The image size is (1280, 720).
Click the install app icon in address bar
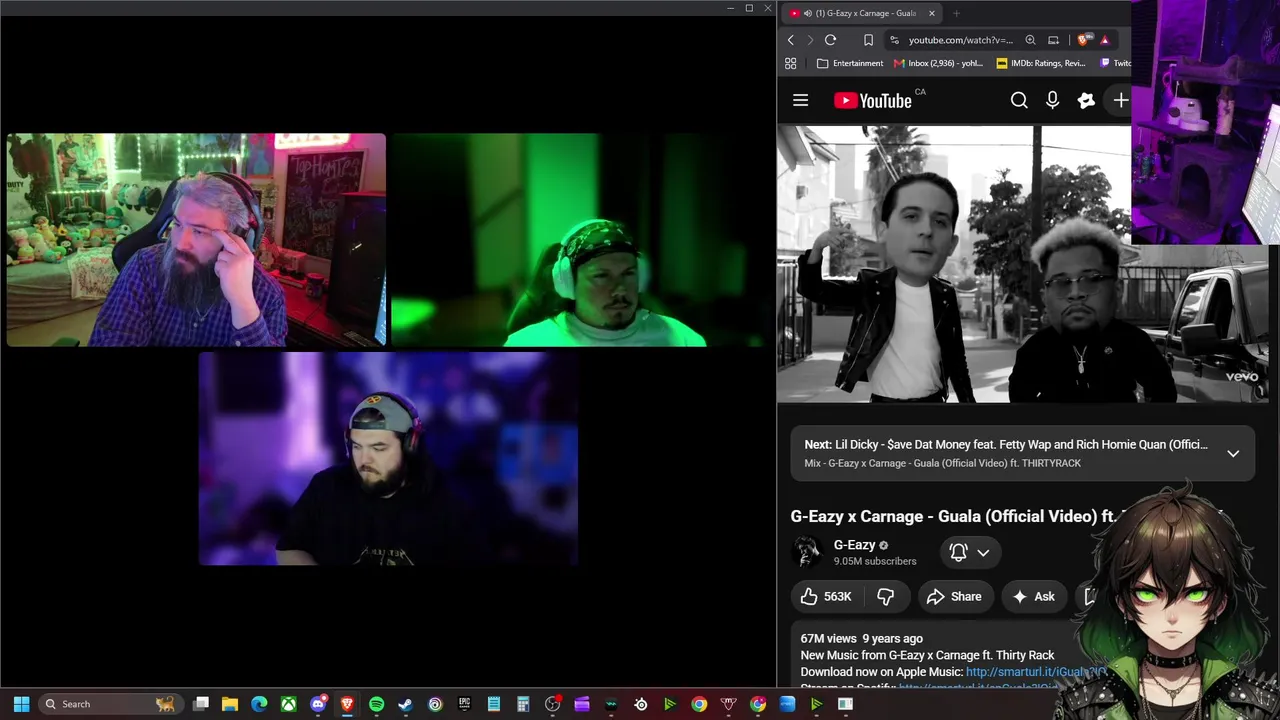(1053, 40)
